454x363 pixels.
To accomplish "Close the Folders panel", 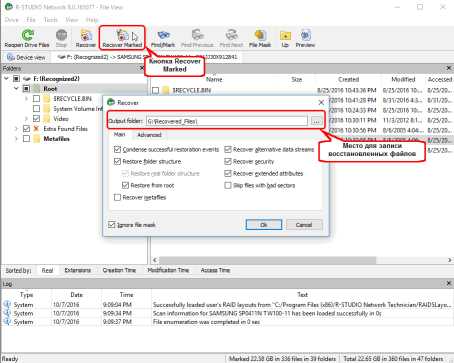I will pyautogui.click(x=142, y=68).
